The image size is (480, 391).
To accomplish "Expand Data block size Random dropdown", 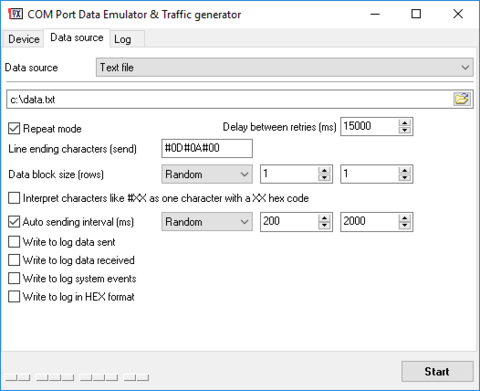I will tap(207, 174).
